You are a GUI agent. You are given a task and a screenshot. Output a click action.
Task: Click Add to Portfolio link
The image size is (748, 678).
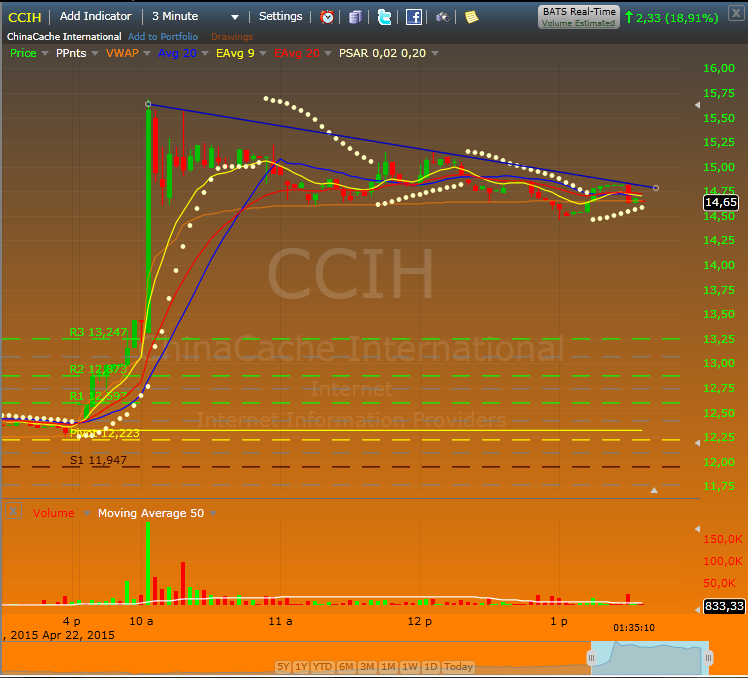(x=163, y=37)
